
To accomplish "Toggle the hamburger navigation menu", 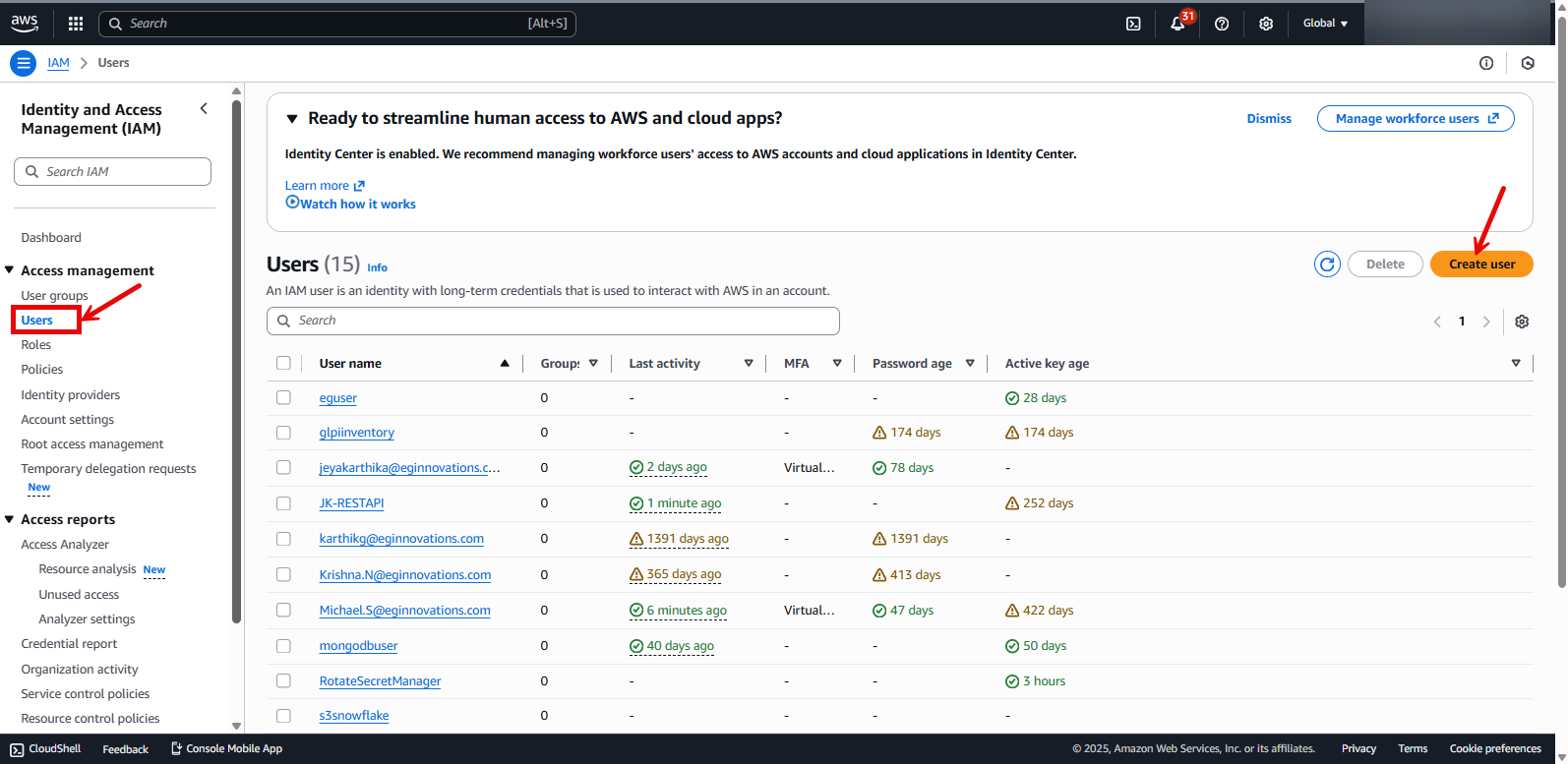I will pyautogui.click(x=24, y=63).
